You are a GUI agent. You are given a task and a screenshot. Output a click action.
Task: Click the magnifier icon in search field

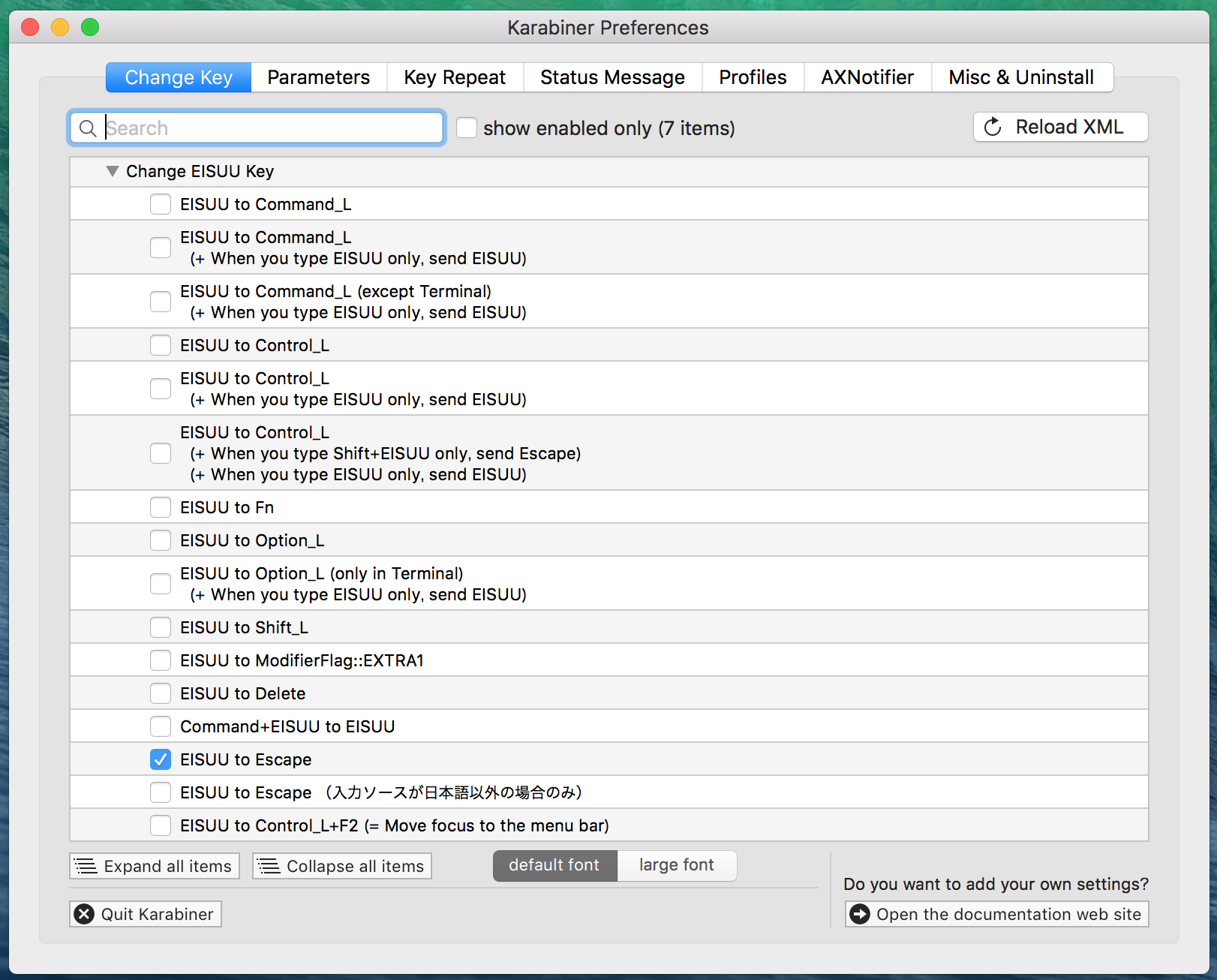[x=88, y=128]
